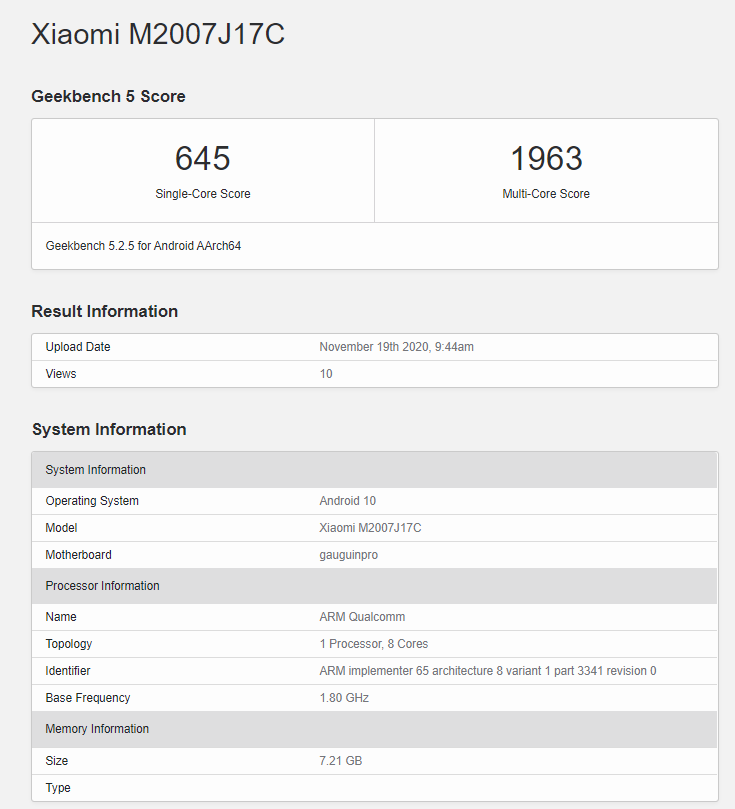
Task: Click the ARM Qualcomm processor name
Action: pyautogui.click(x=362, y=617)
